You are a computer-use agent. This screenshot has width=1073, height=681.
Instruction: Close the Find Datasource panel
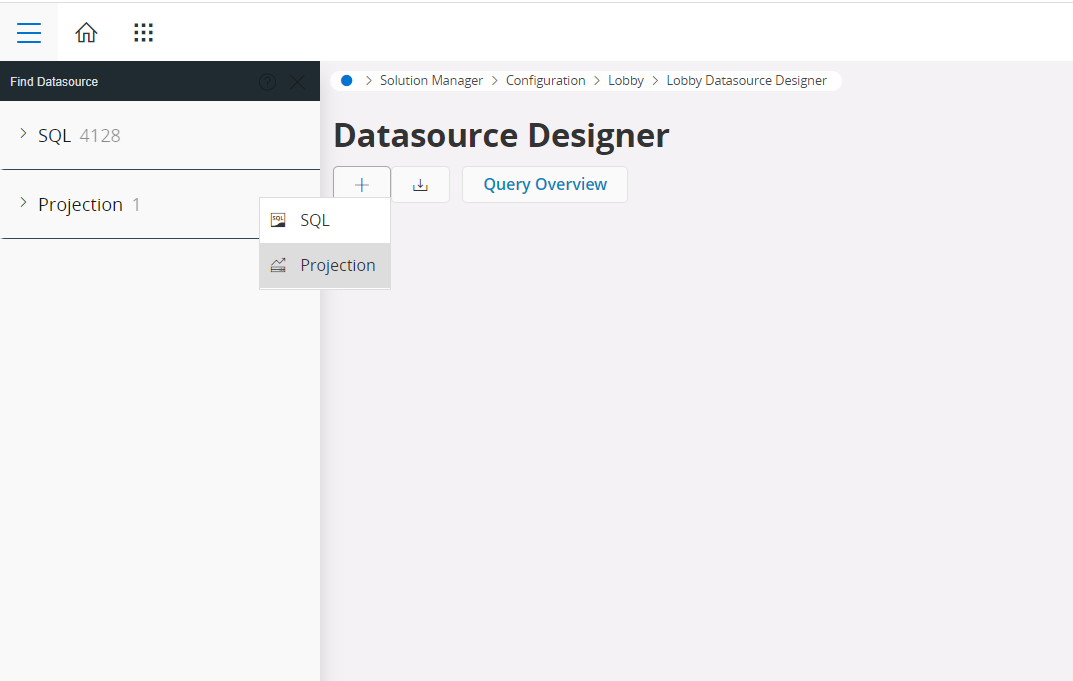point(297,82)
